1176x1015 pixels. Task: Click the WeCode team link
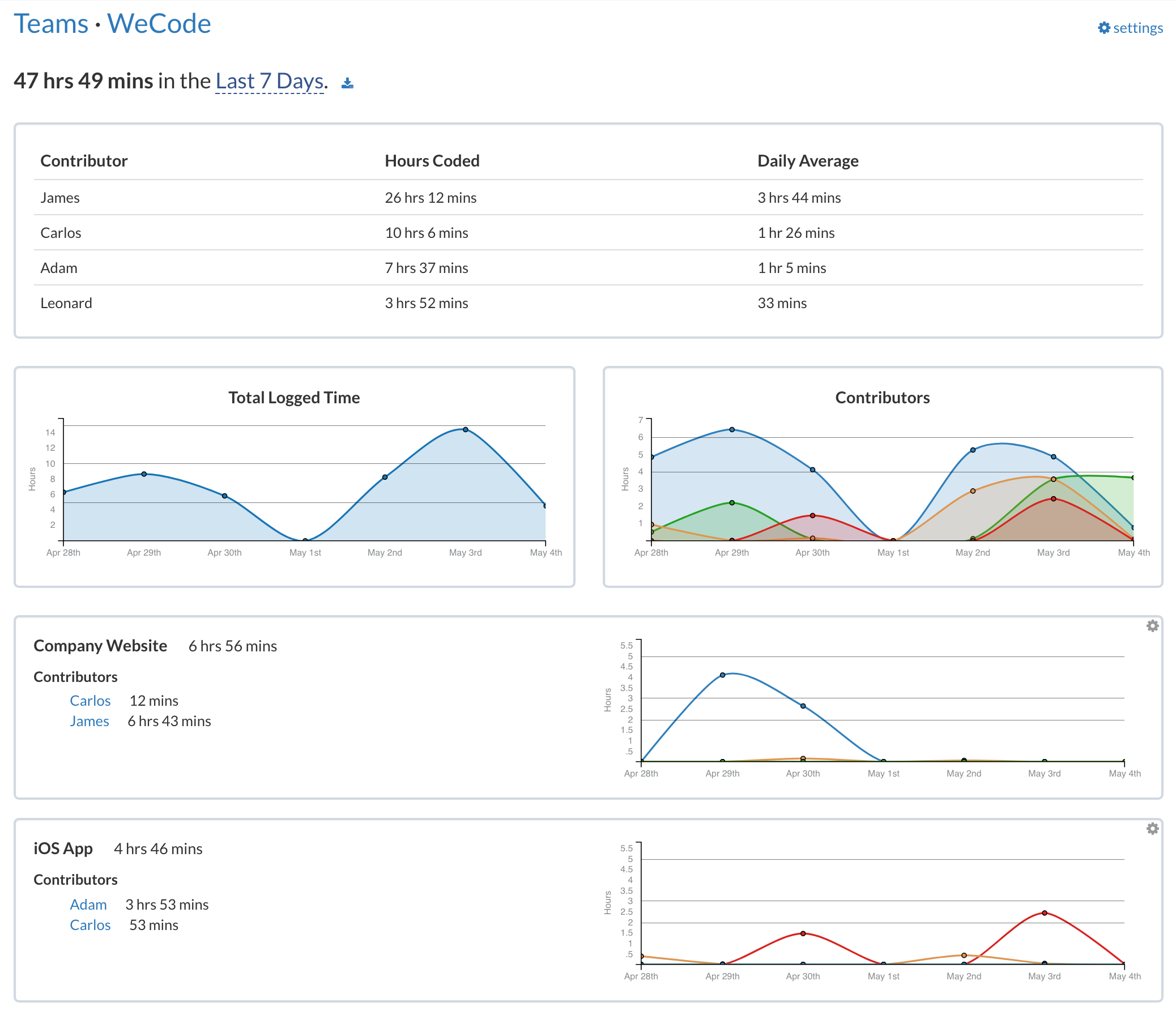pos(159,24)
